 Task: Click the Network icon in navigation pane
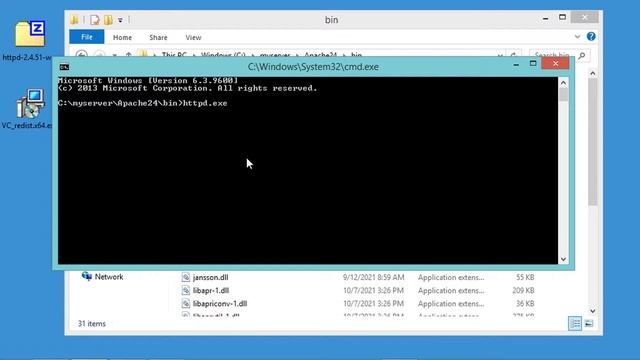point(87,276)
